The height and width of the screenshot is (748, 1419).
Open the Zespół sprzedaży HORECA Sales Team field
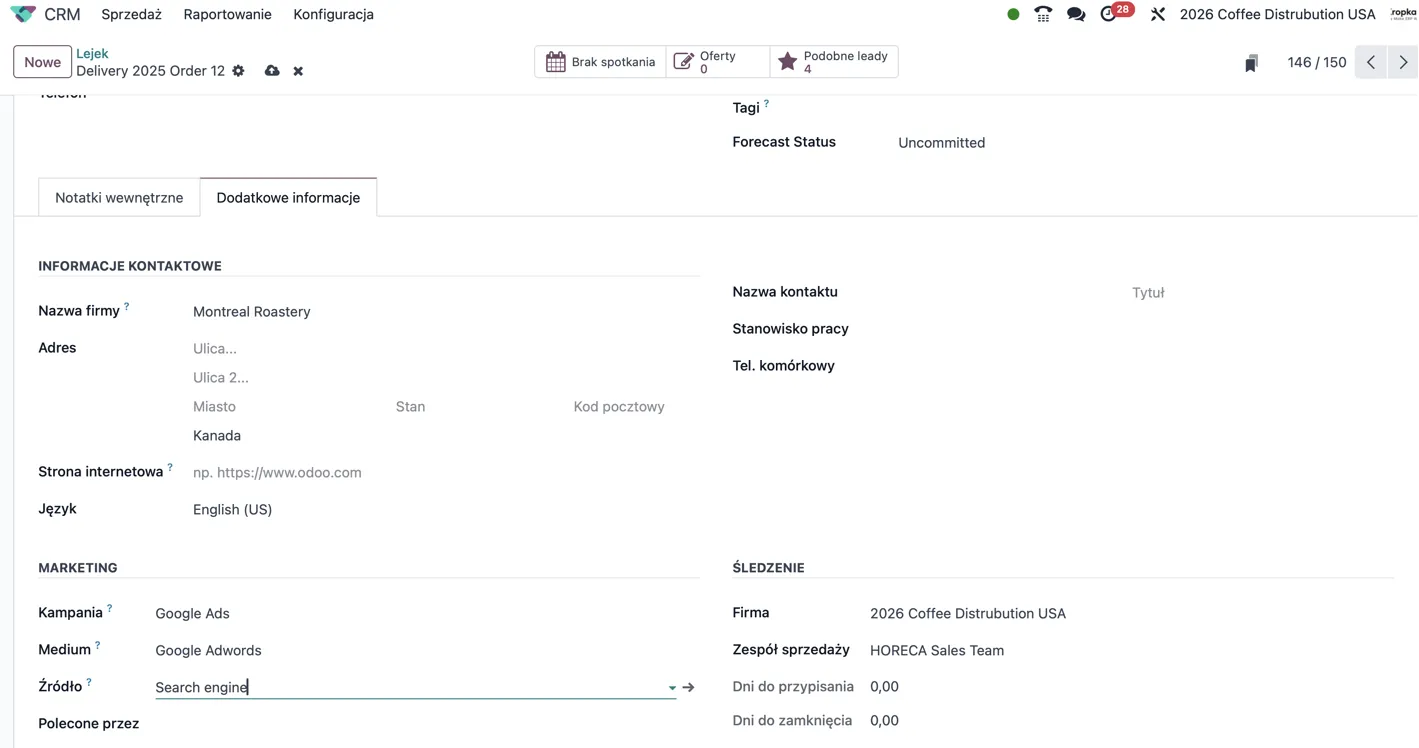[x=1131, y=650]
